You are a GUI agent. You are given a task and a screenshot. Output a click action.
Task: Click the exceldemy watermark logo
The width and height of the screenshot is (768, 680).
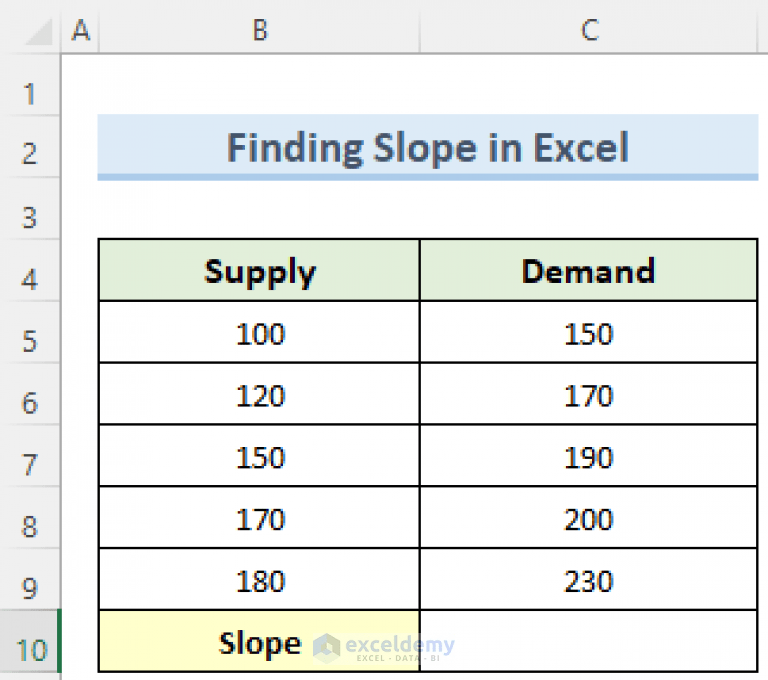(384, 647)
